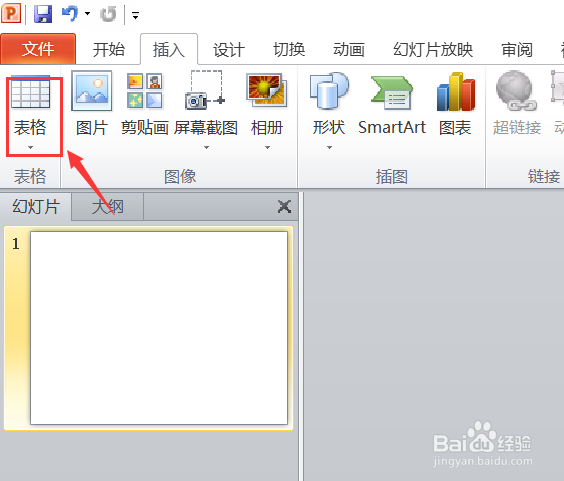Open the 幻灯片放映 tab

coord(433,50)
